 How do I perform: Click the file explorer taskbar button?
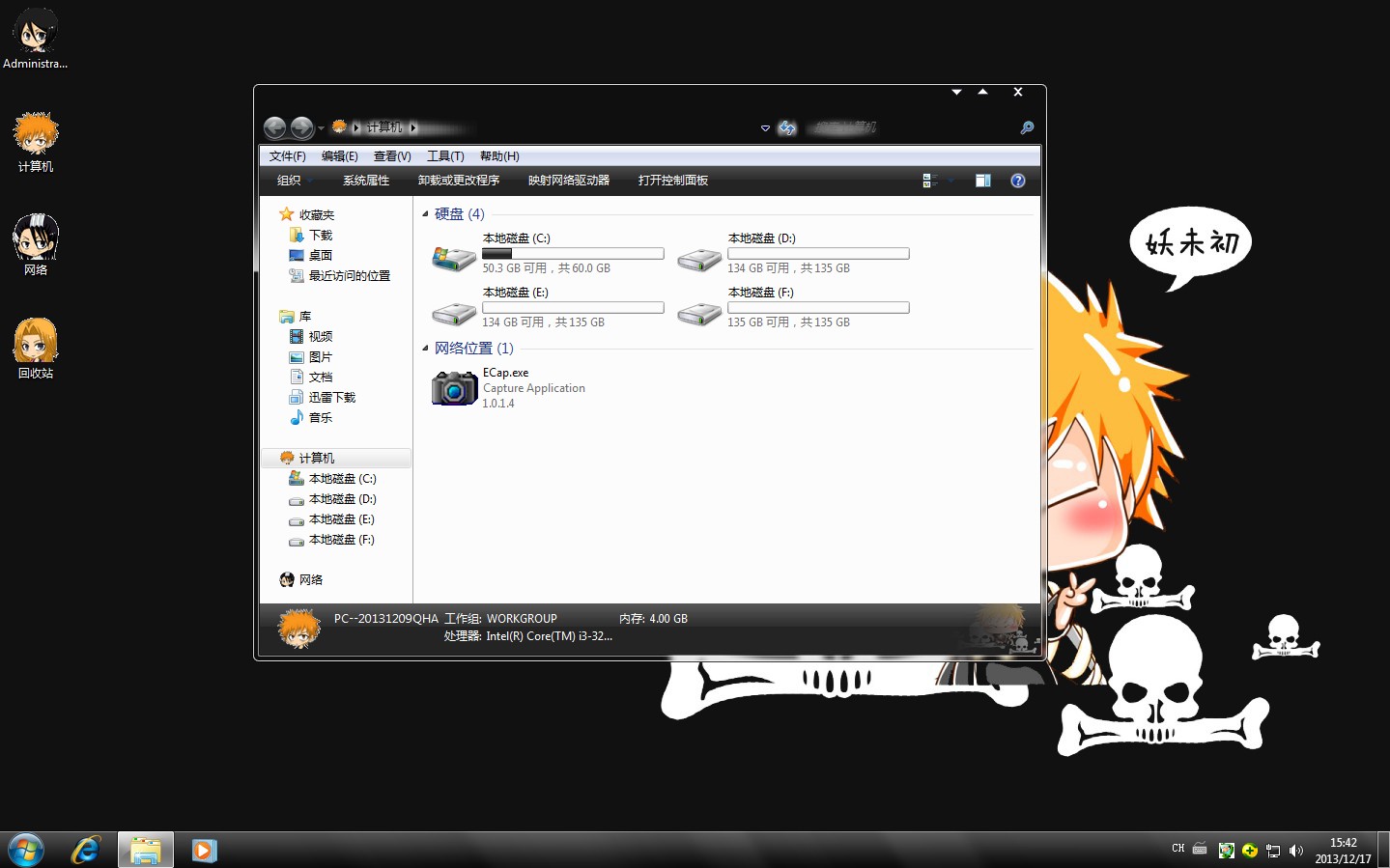pos(146,851)
